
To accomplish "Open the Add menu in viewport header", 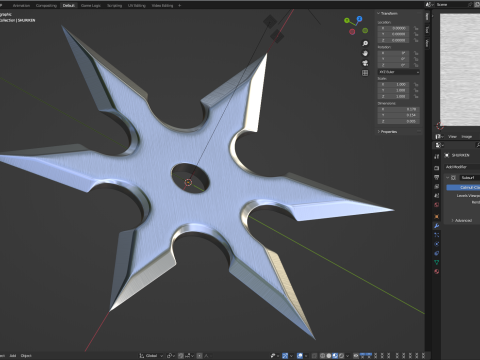I will (13, 356).
